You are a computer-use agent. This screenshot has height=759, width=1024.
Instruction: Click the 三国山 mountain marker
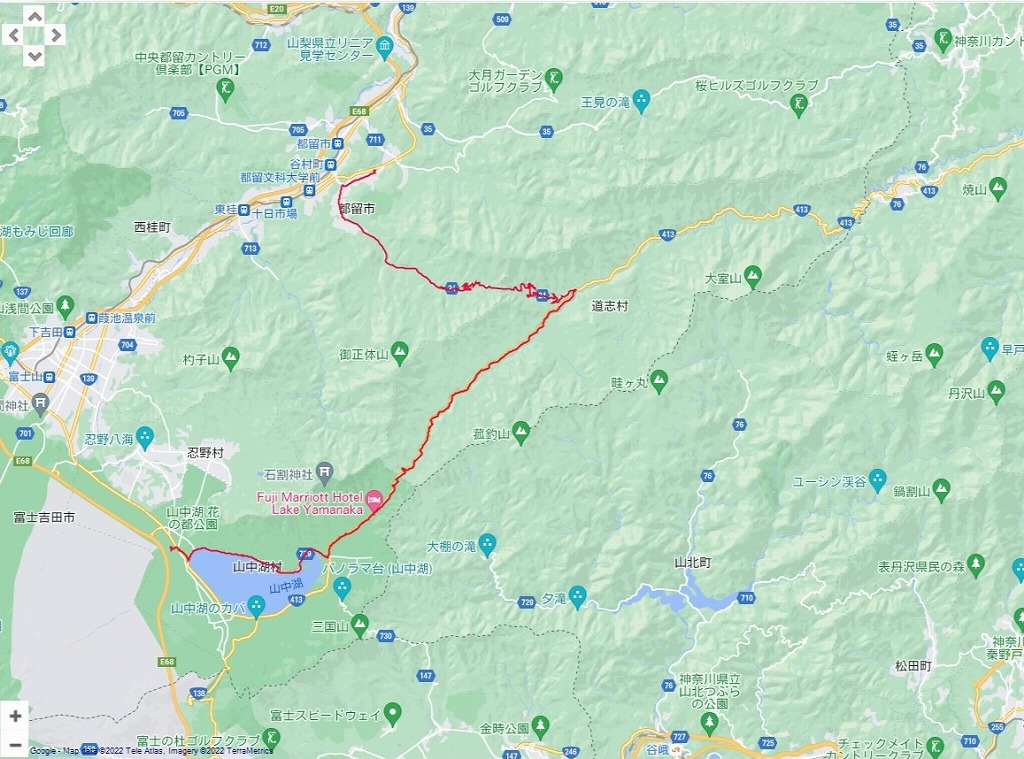click(360, 625)
